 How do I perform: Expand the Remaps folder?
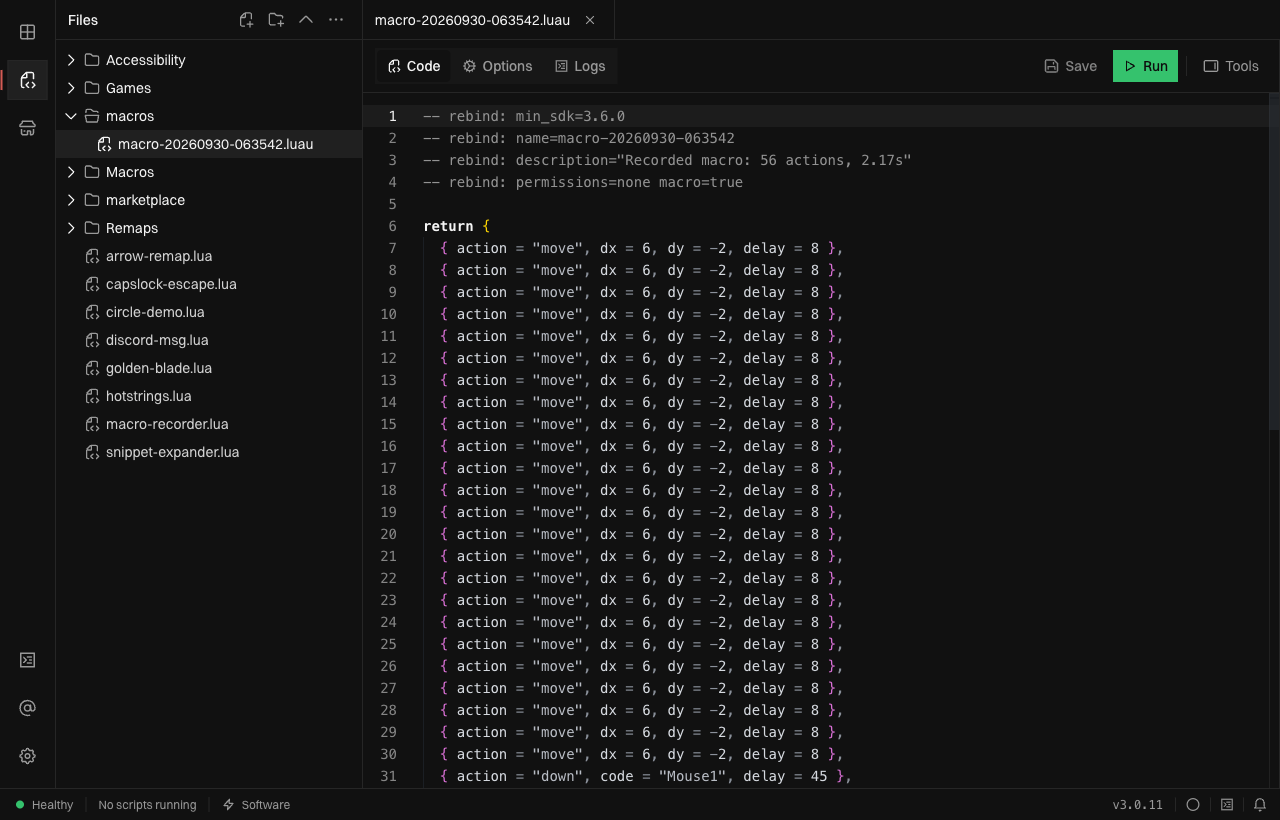click(209, 228)
